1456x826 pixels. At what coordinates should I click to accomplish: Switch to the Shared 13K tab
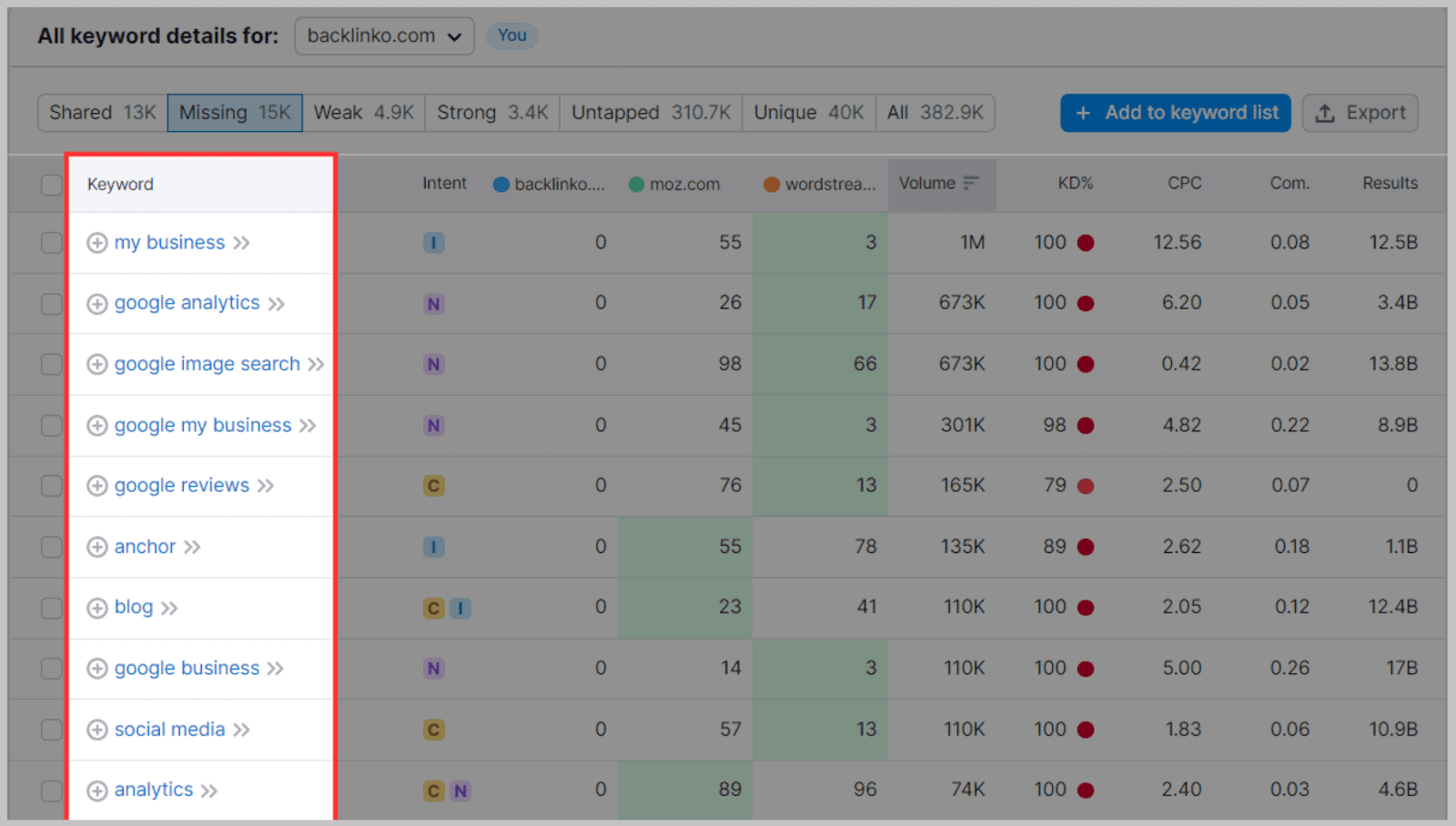point(103,113)
